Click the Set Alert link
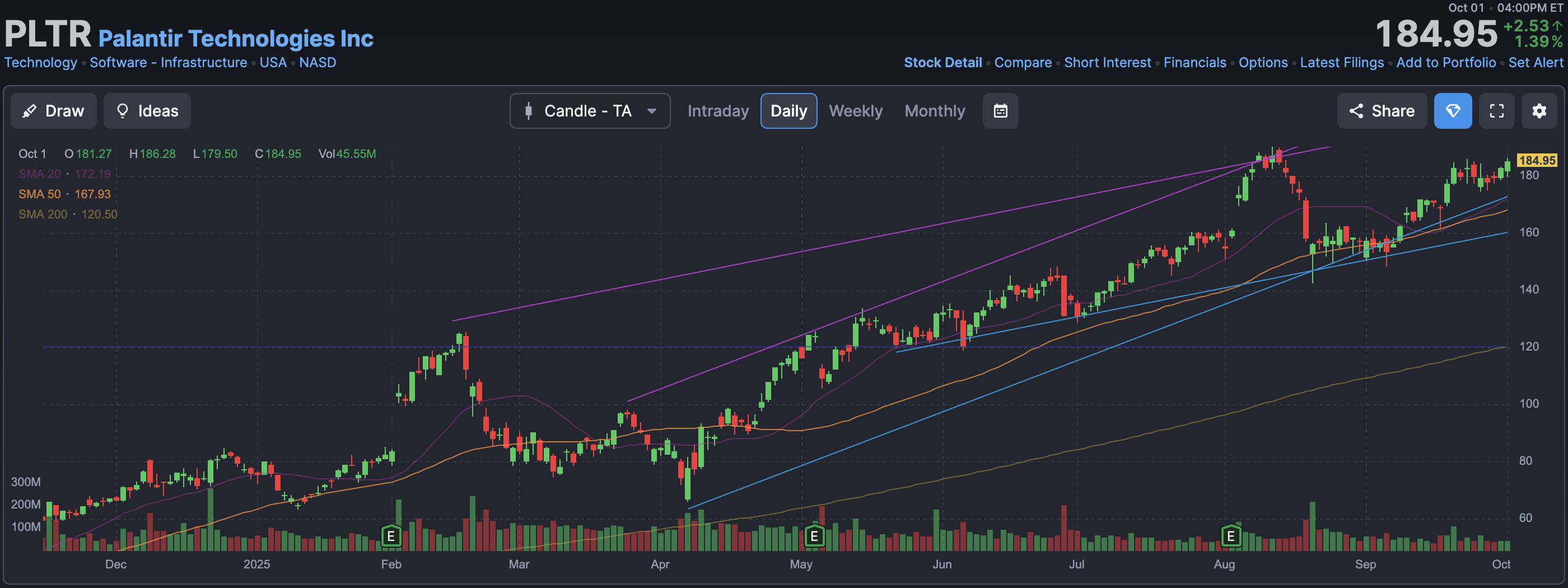The height and width of the screenshot is (588, 1568). click(1535, 63)
